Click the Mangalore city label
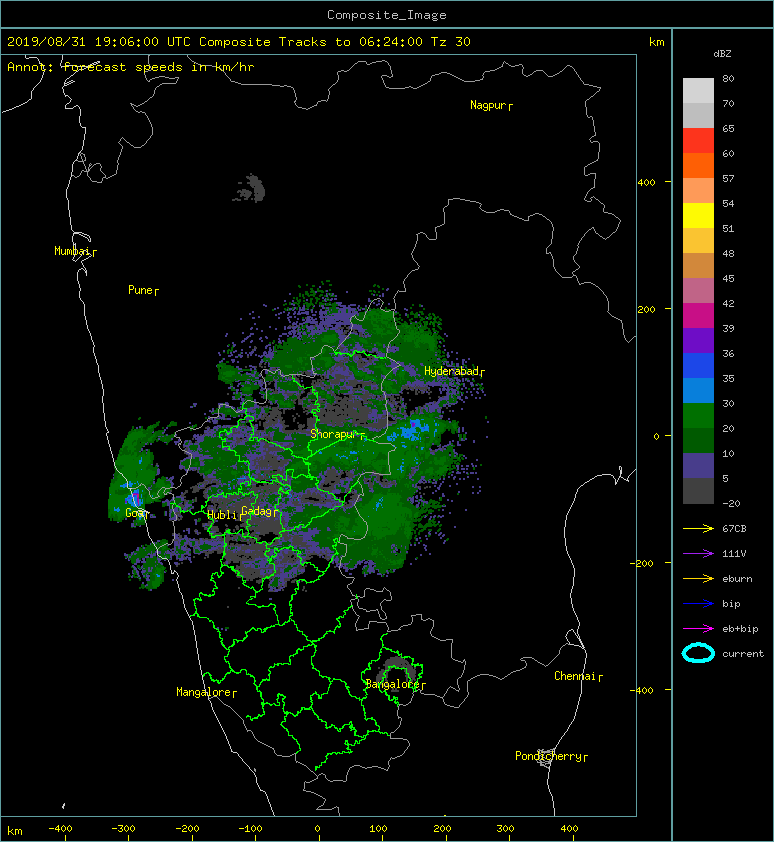Image resolution: width=774 pixels, height=842 pixels. click(x=204, y=692)
